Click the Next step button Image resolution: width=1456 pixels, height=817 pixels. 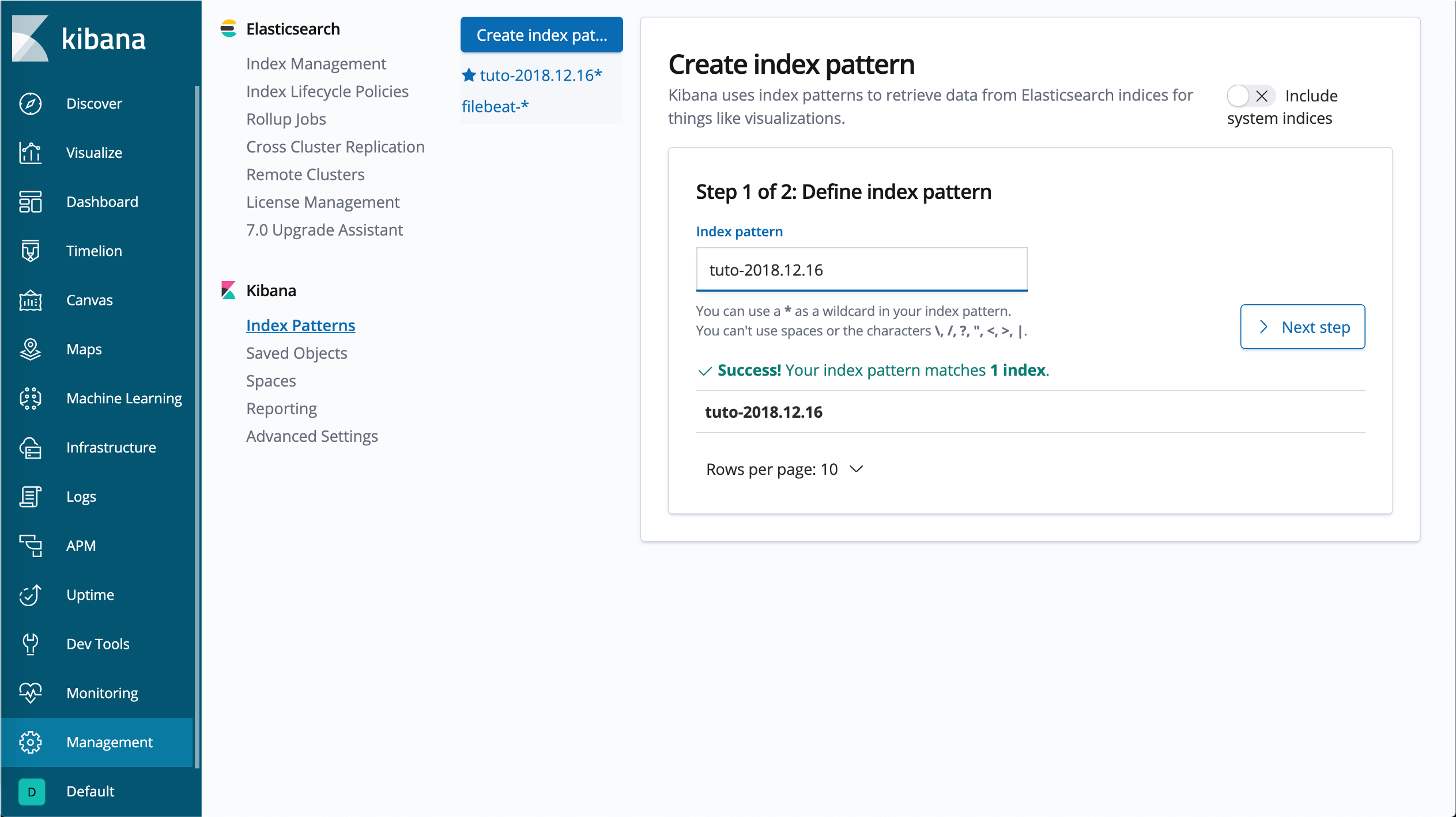point(1302,327)
